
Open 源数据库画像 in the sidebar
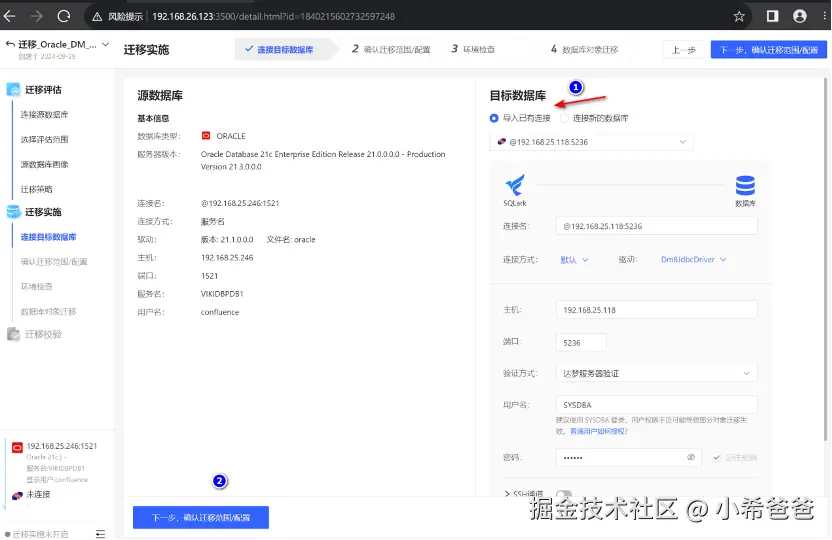(44, 164)
